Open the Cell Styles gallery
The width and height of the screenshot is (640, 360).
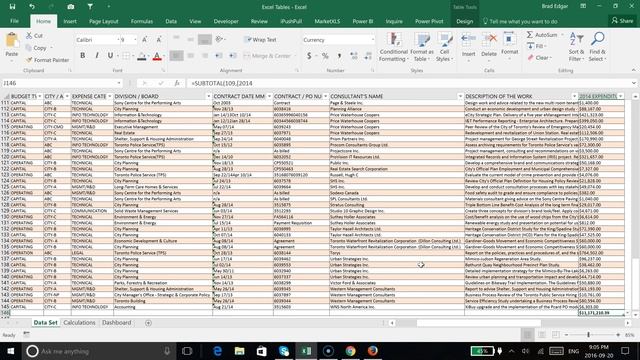click(444, 47)
